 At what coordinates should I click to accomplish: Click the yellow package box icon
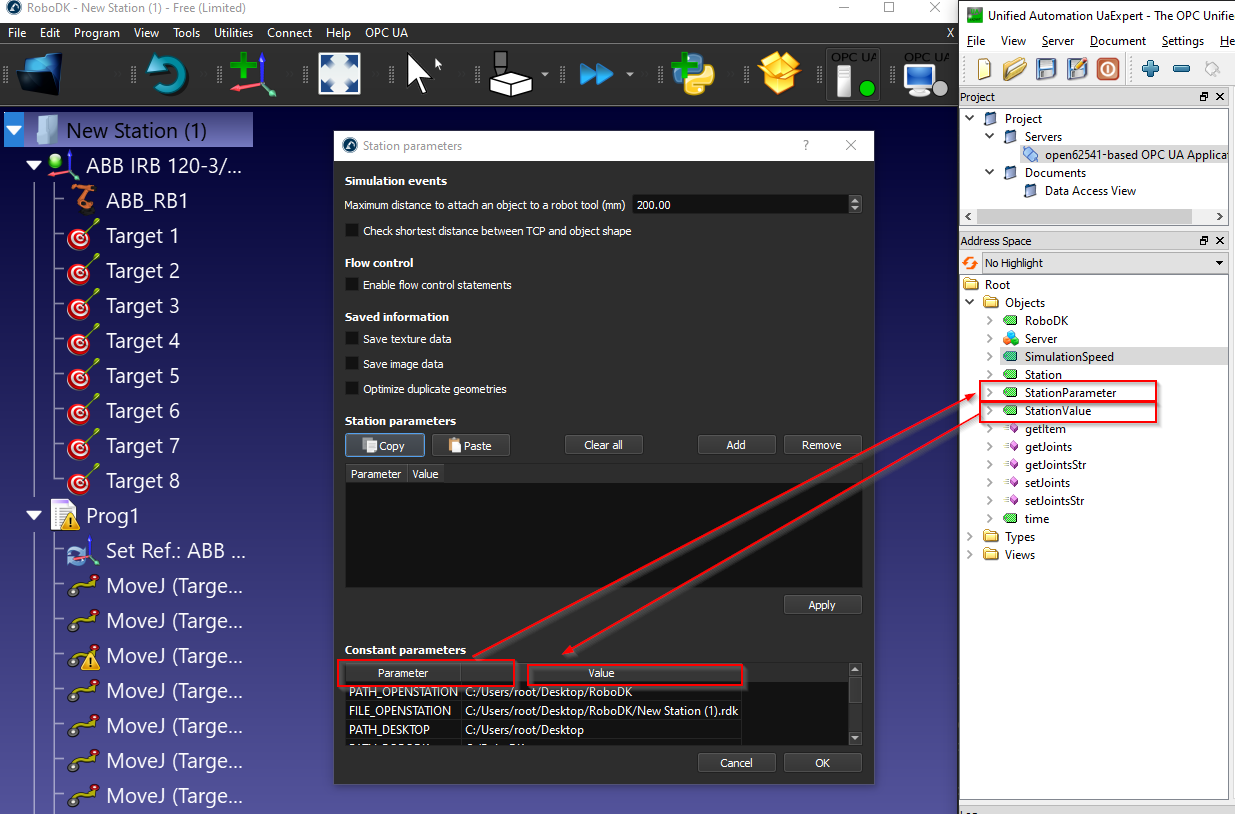(x=781, y=74)
